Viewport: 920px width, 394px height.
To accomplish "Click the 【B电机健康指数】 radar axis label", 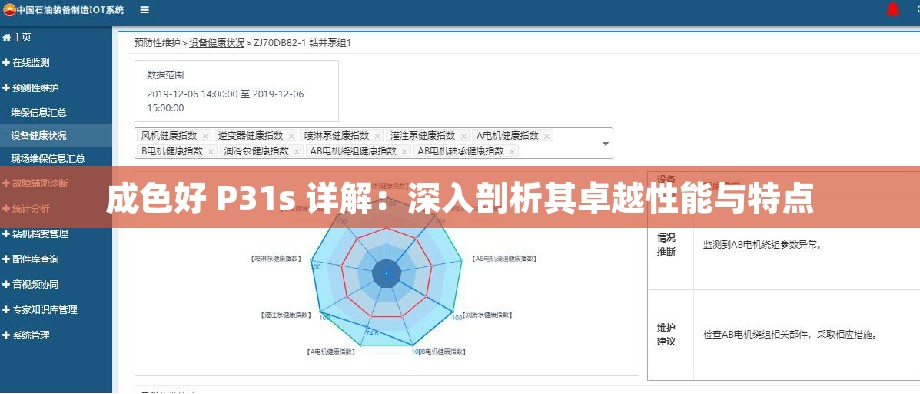I will point(442,352).
